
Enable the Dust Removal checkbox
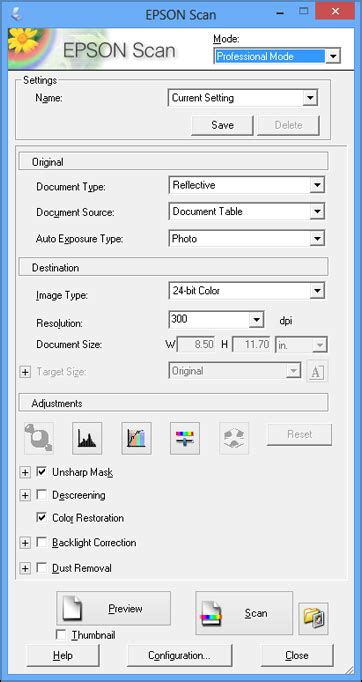coord(42,568)
